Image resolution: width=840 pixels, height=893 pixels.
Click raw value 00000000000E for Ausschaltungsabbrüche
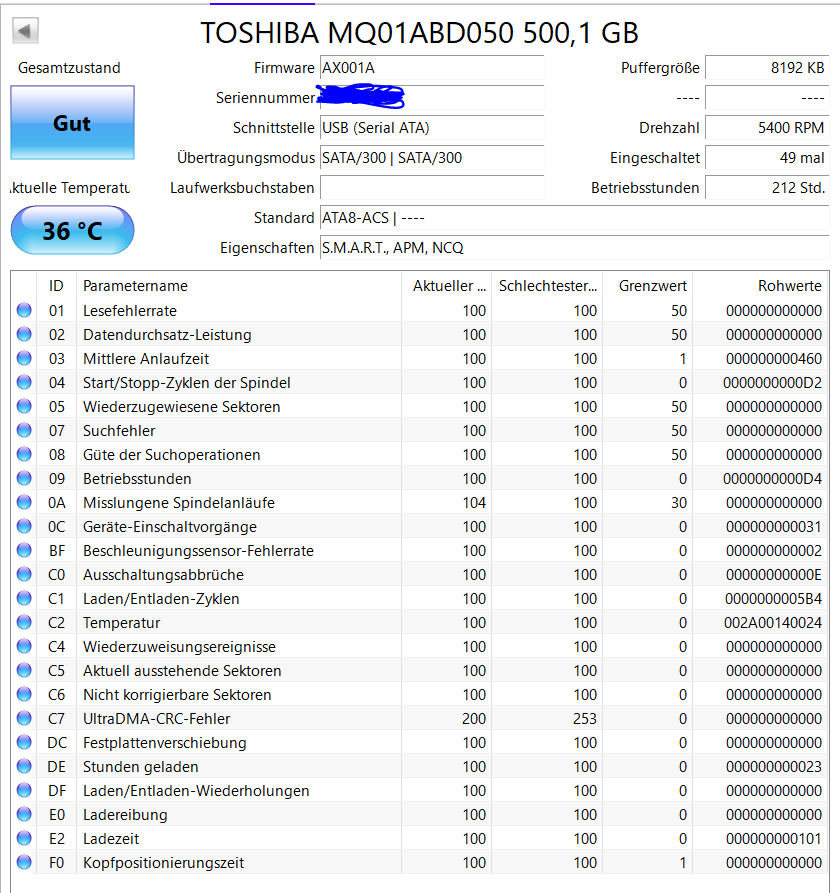point(773,575)
